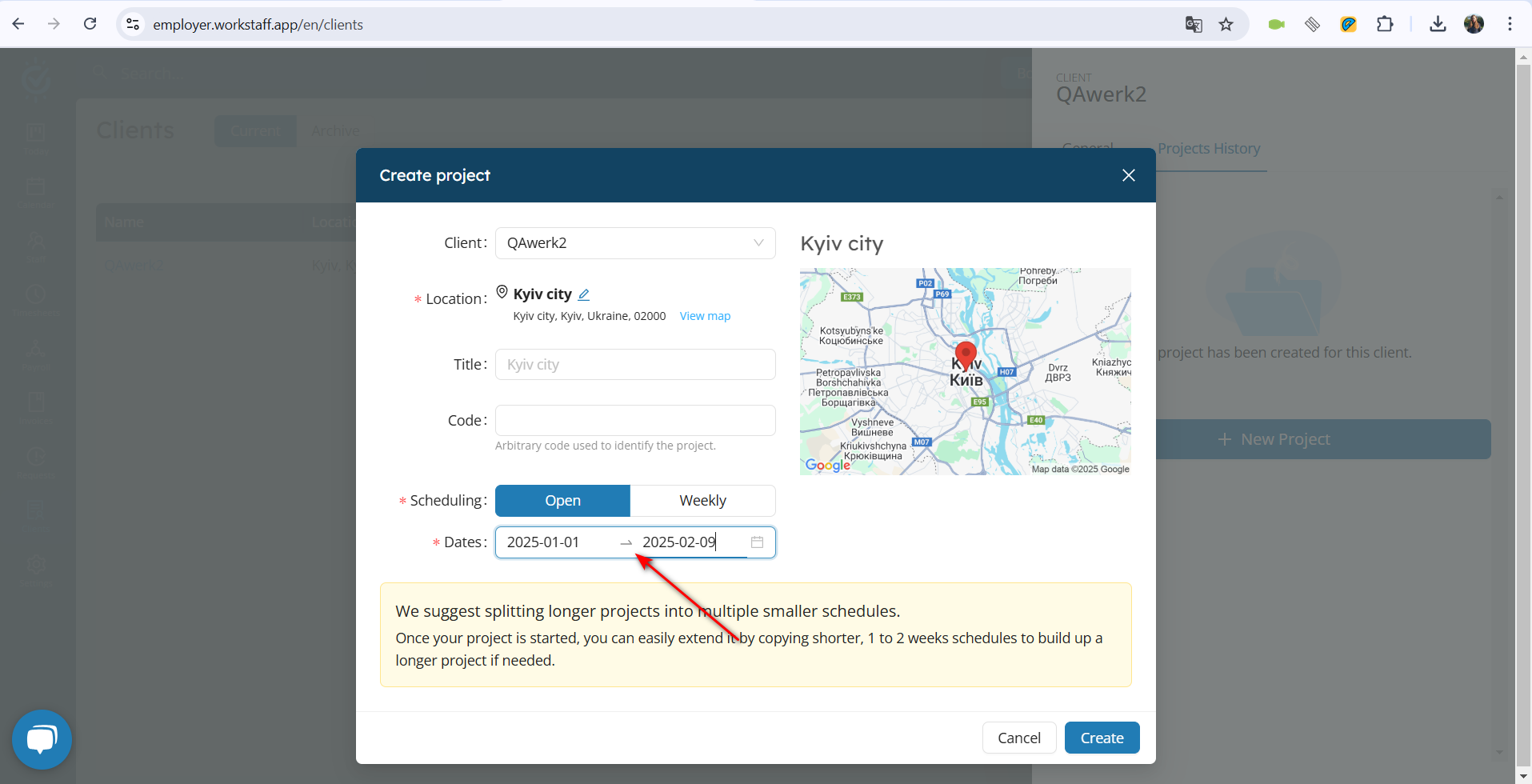Click the location pin icon beside Kyiv city
Viewport: 1532px width, 784px height.
click(502, 292)
